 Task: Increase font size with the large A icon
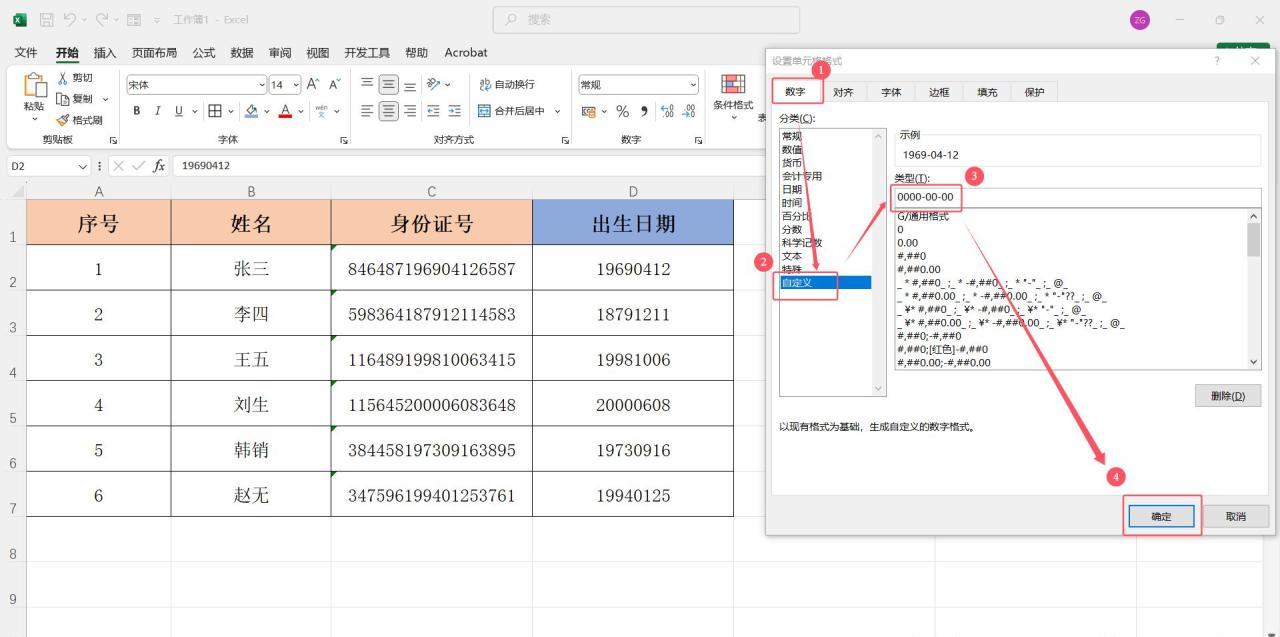click(313, 85)
